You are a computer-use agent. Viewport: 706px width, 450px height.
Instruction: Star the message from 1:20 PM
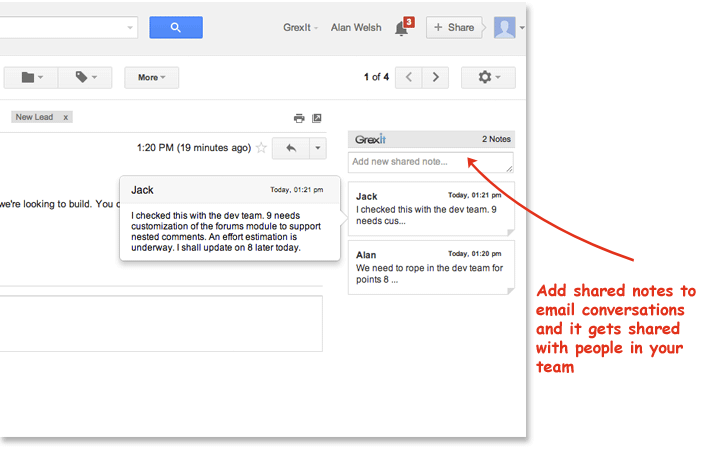[x=261, y=148]
